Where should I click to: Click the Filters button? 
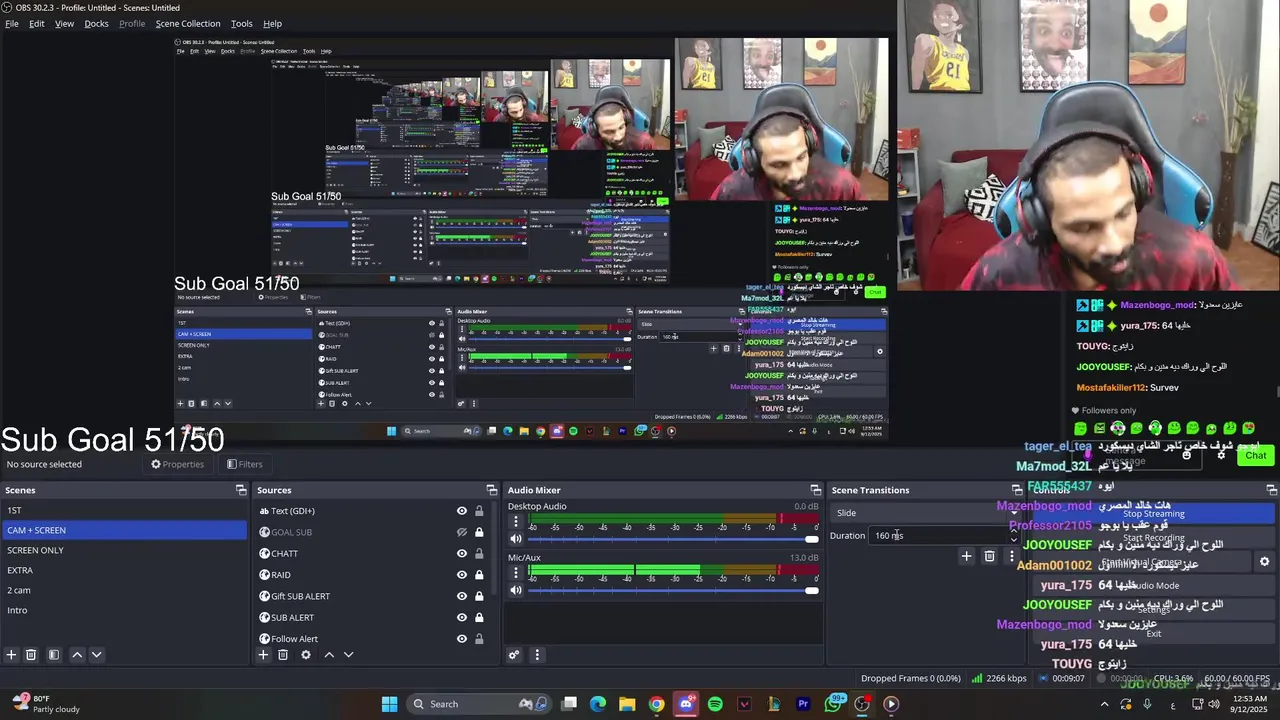point(245,464)
